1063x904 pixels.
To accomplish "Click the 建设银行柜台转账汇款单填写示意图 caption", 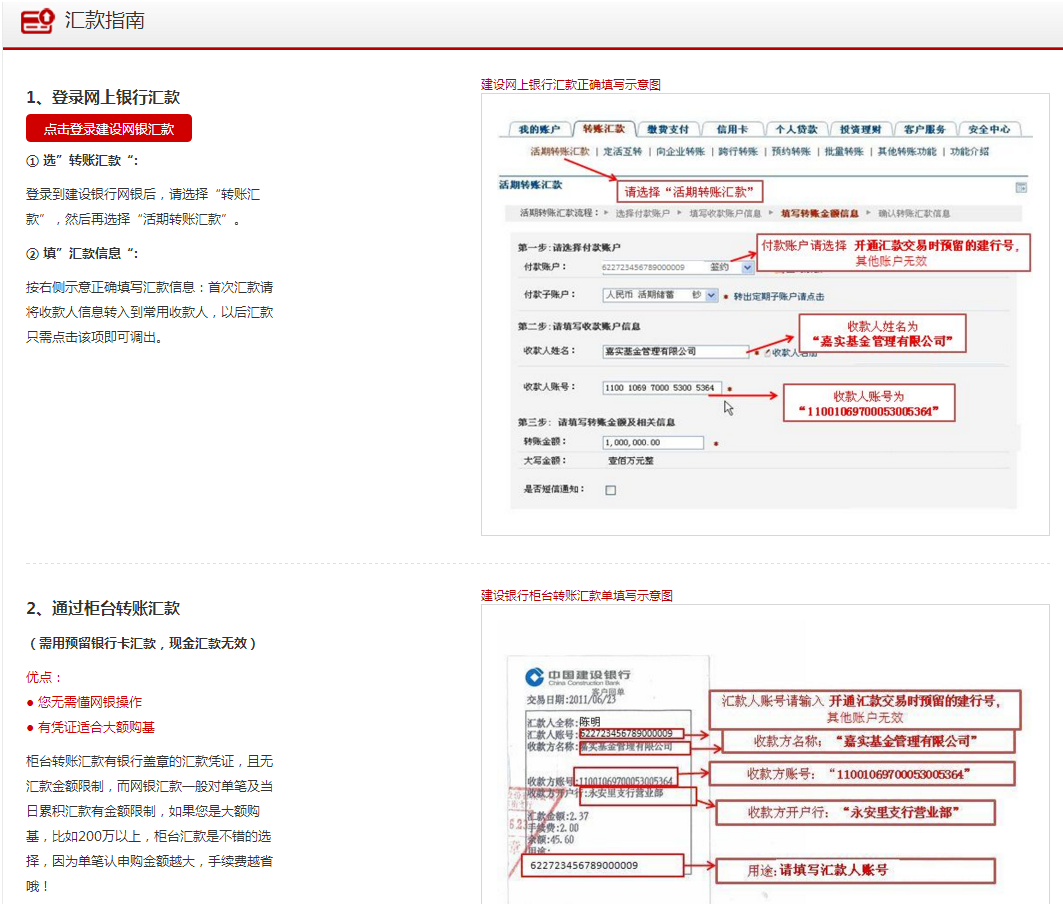I will tap(576, 595).
